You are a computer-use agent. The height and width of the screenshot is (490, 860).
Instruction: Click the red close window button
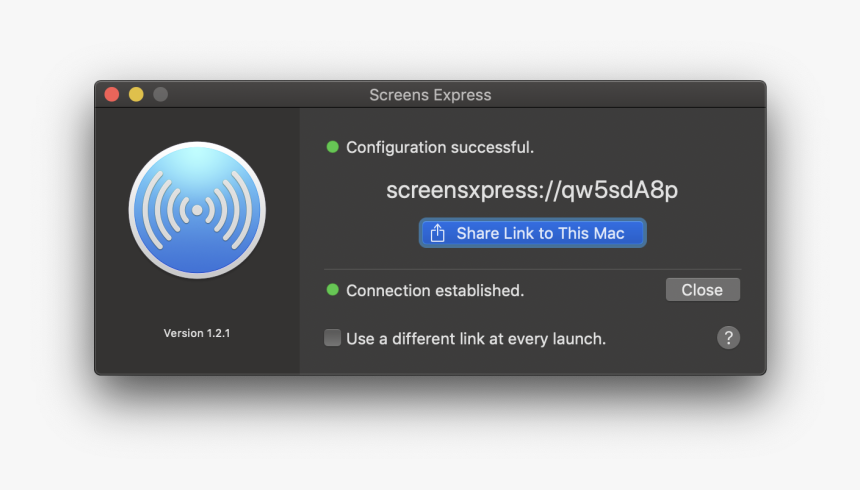pyautogui.click(x=112, y=94)
